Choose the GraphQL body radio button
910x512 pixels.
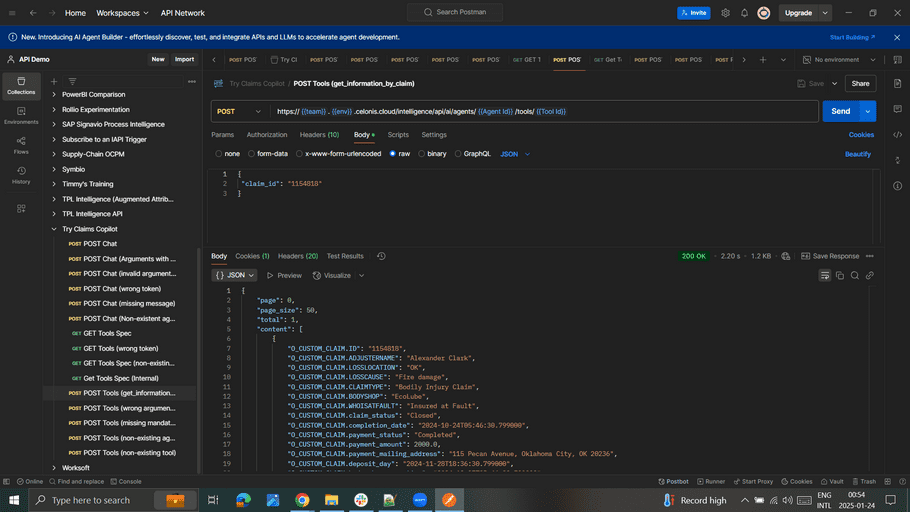click(472, 154)
